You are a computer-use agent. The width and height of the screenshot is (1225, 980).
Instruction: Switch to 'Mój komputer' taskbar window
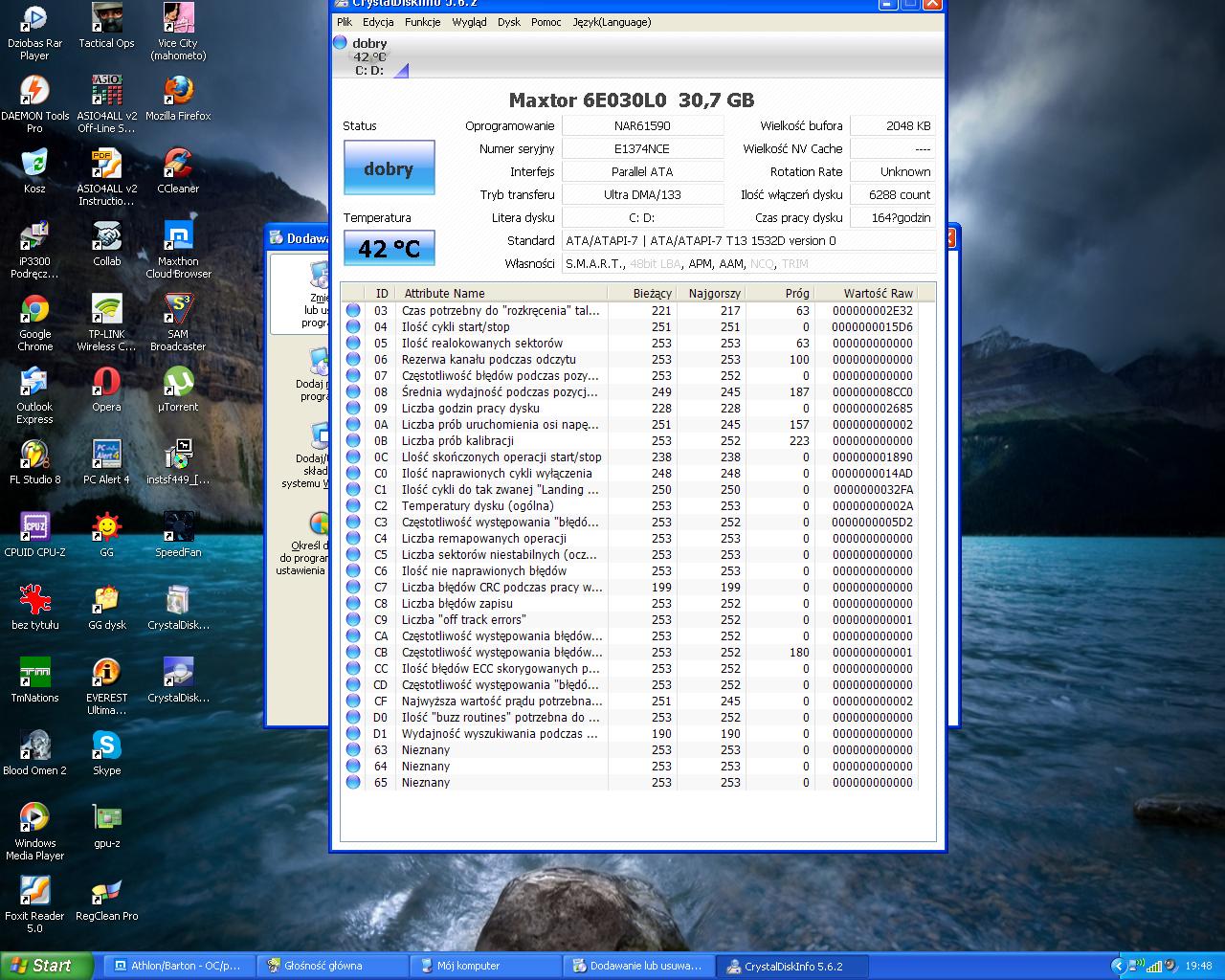coord(468,966)
